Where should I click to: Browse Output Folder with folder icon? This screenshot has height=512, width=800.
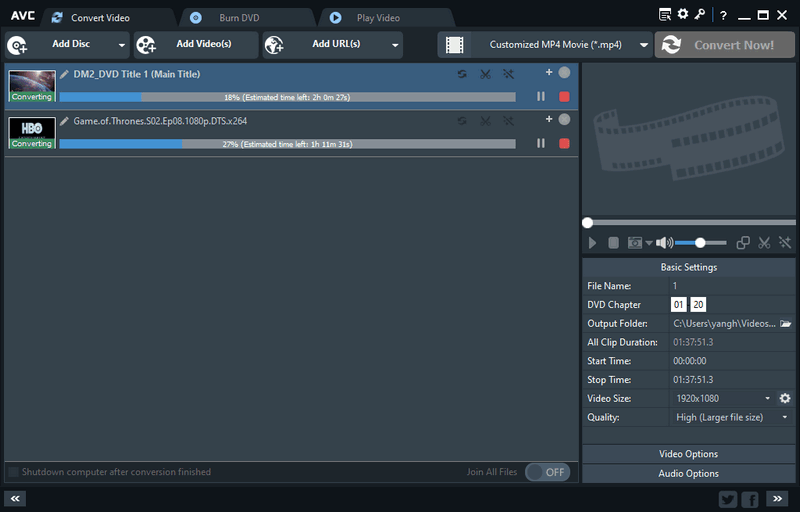point(786,323)
